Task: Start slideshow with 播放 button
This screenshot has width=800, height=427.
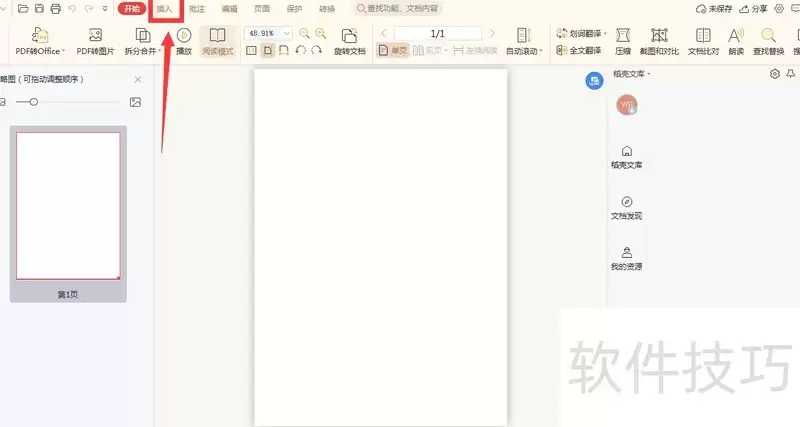Action: [184, 41]
